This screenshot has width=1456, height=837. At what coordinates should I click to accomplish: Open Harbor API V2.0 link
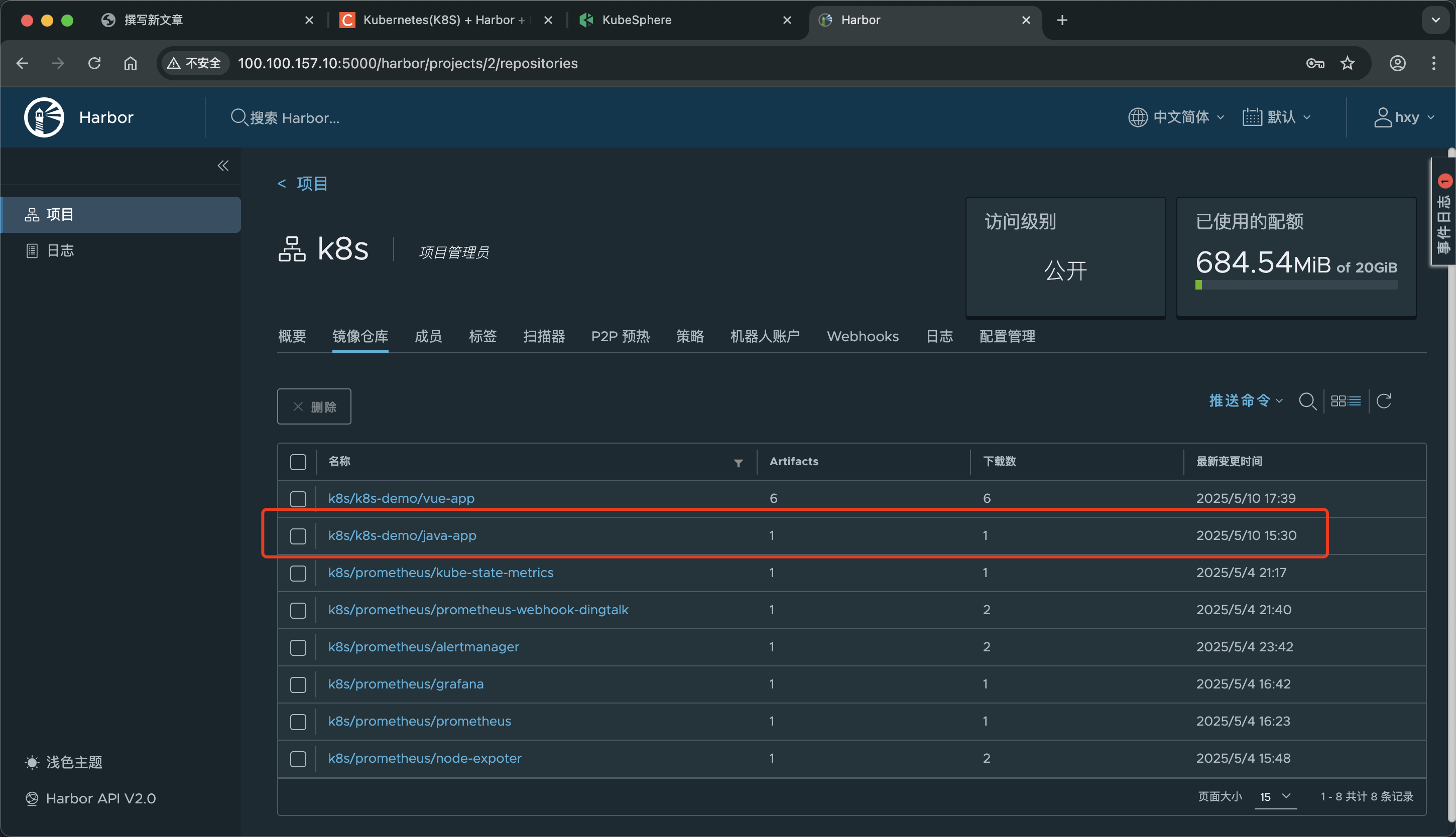[91, 798]
